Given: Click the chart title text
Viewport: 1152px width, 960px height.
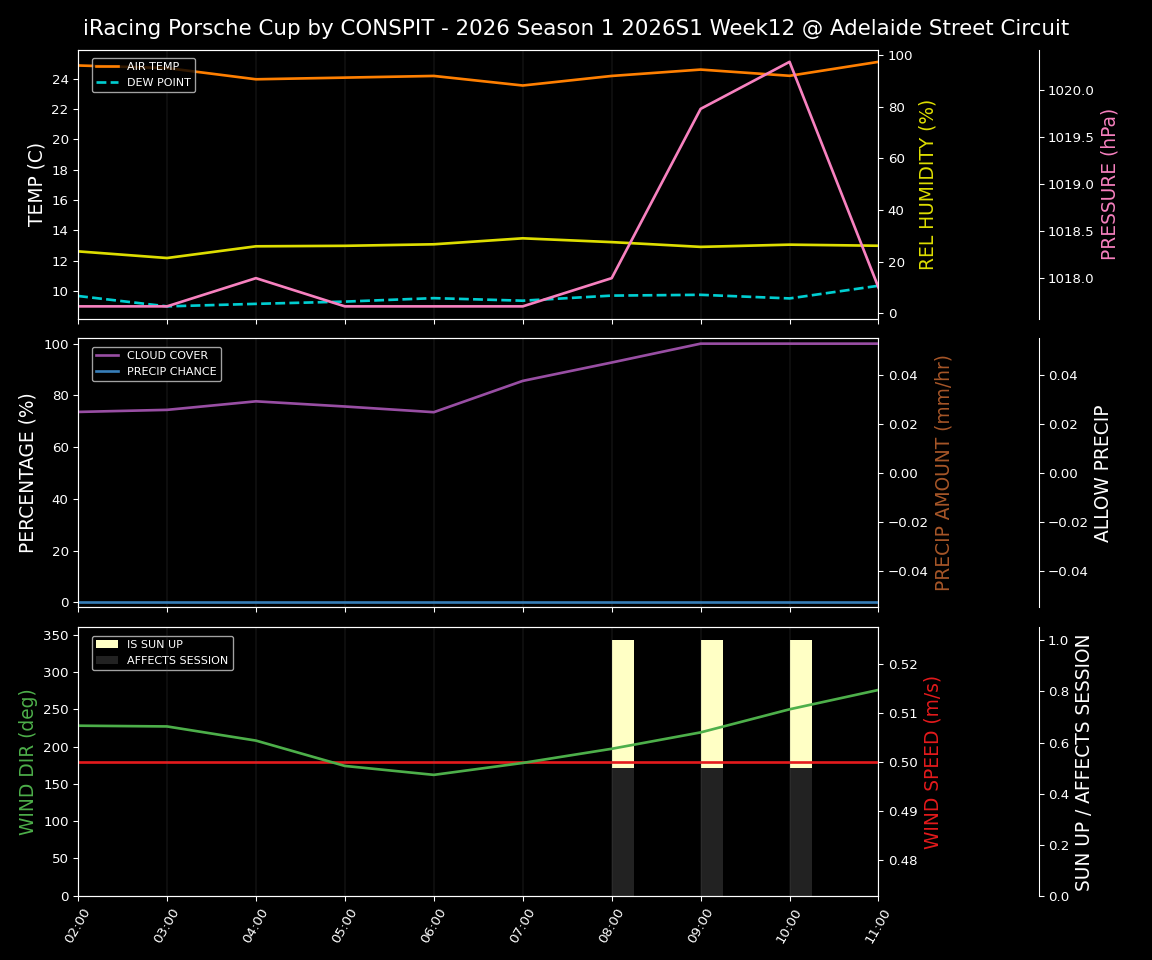Looking at the screenshot, I should (x=576, y=28).
